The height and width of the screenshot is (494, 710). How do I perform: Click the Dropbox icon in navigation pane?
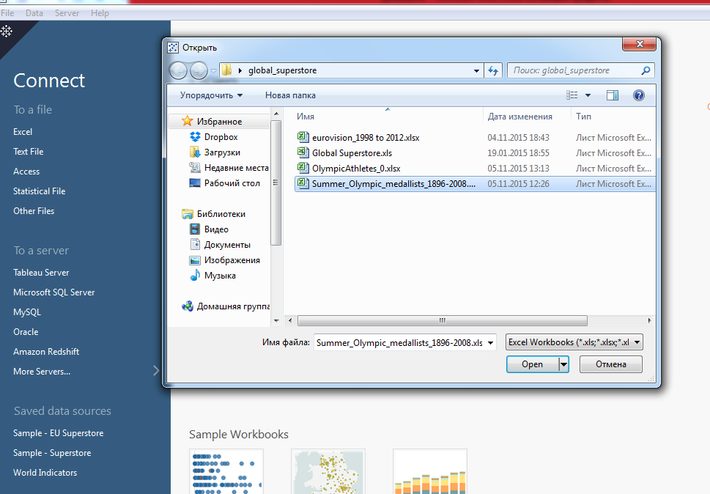click(195, 137)
